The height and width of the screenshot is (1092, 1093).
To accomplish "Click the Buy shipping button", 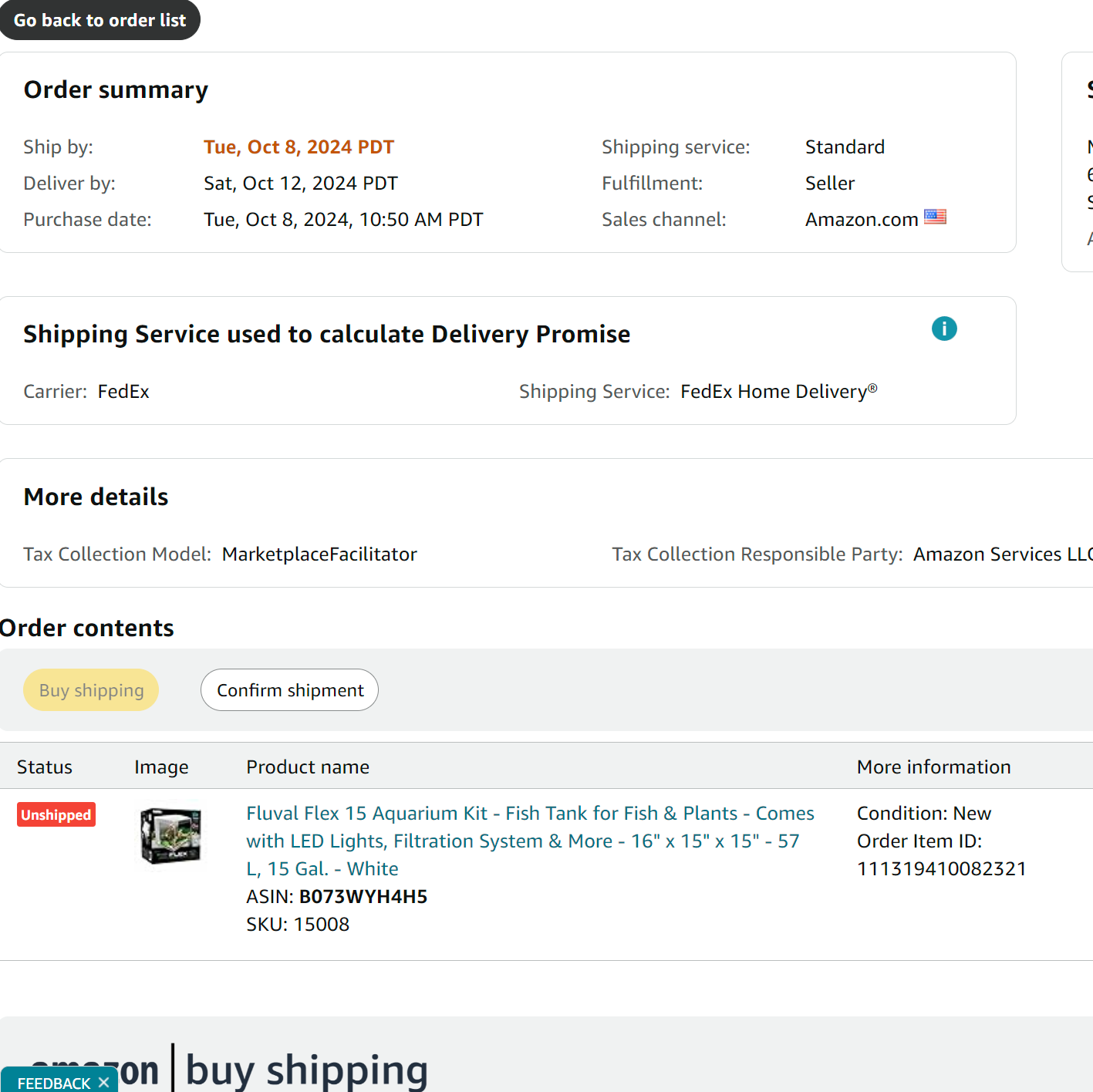I will coord(91,690).
